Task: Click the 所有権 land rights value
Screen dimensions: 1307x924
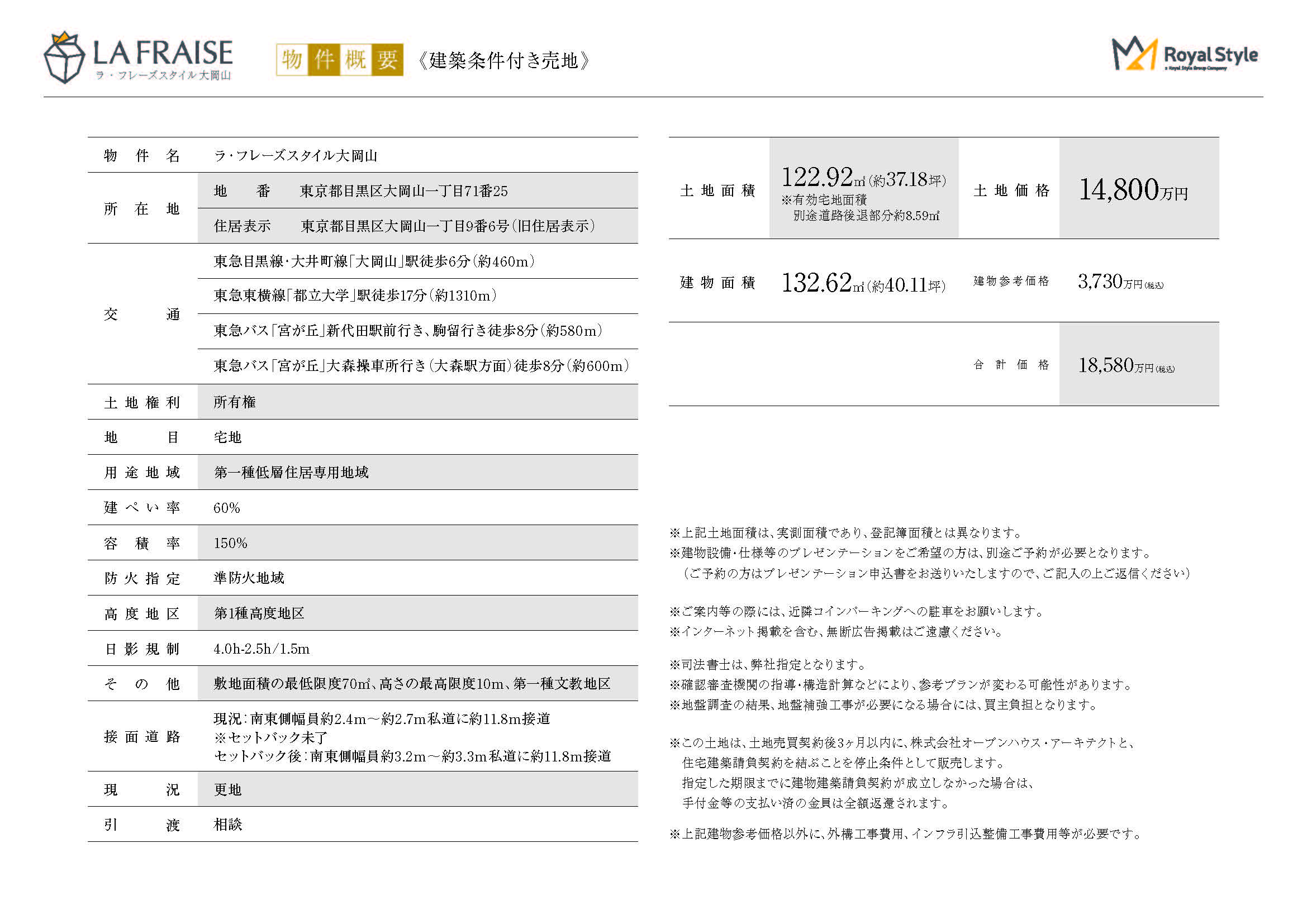Action: coord(235,402)
